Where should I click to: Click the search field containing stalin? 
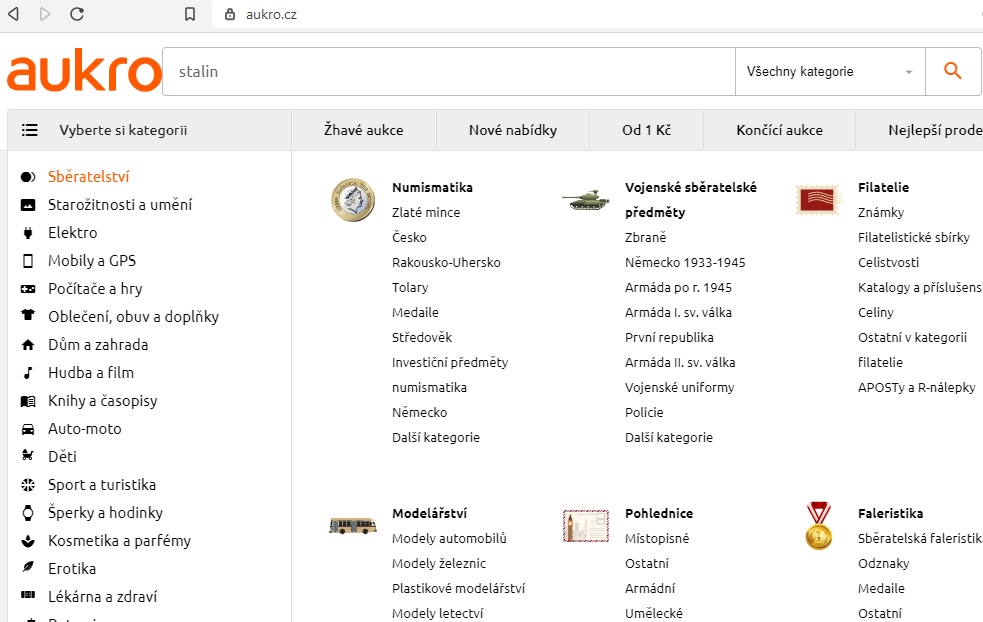[449, 71]
